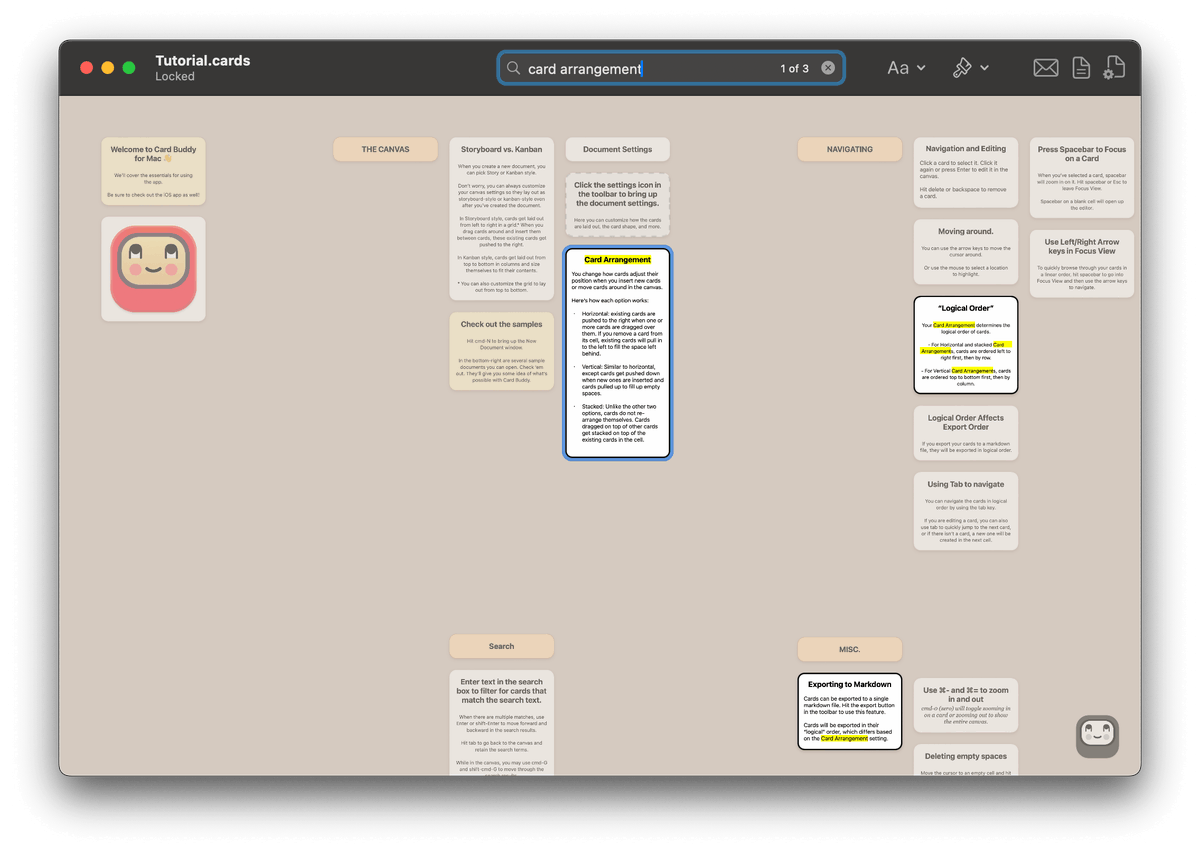1200x854 pixels.
Task: Click the magnifier icon in search field
Action: click(513, 68)
